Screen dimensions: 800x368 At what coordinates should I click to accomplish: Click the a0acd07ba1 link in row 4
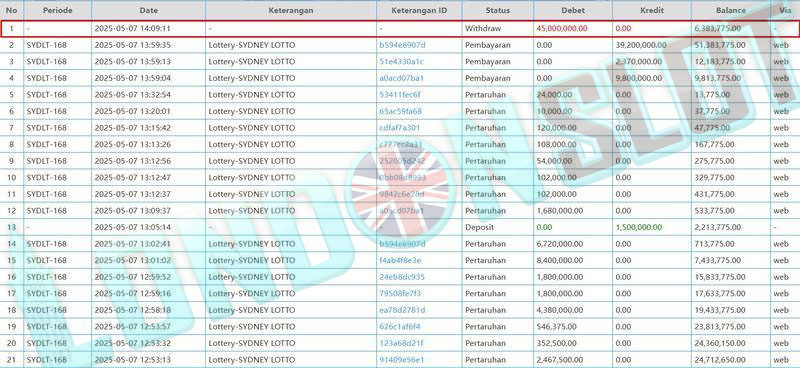[402, 78]
